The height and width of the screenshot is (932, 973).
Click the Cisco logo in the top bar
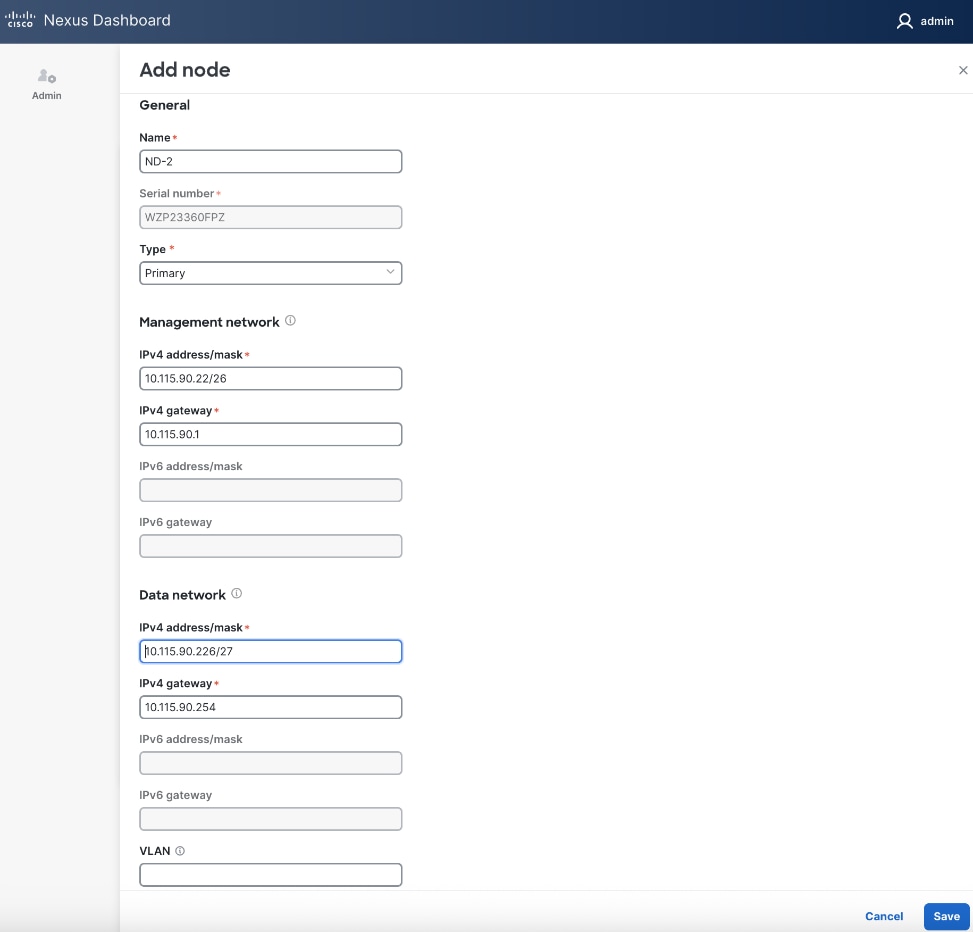(18, 20)
